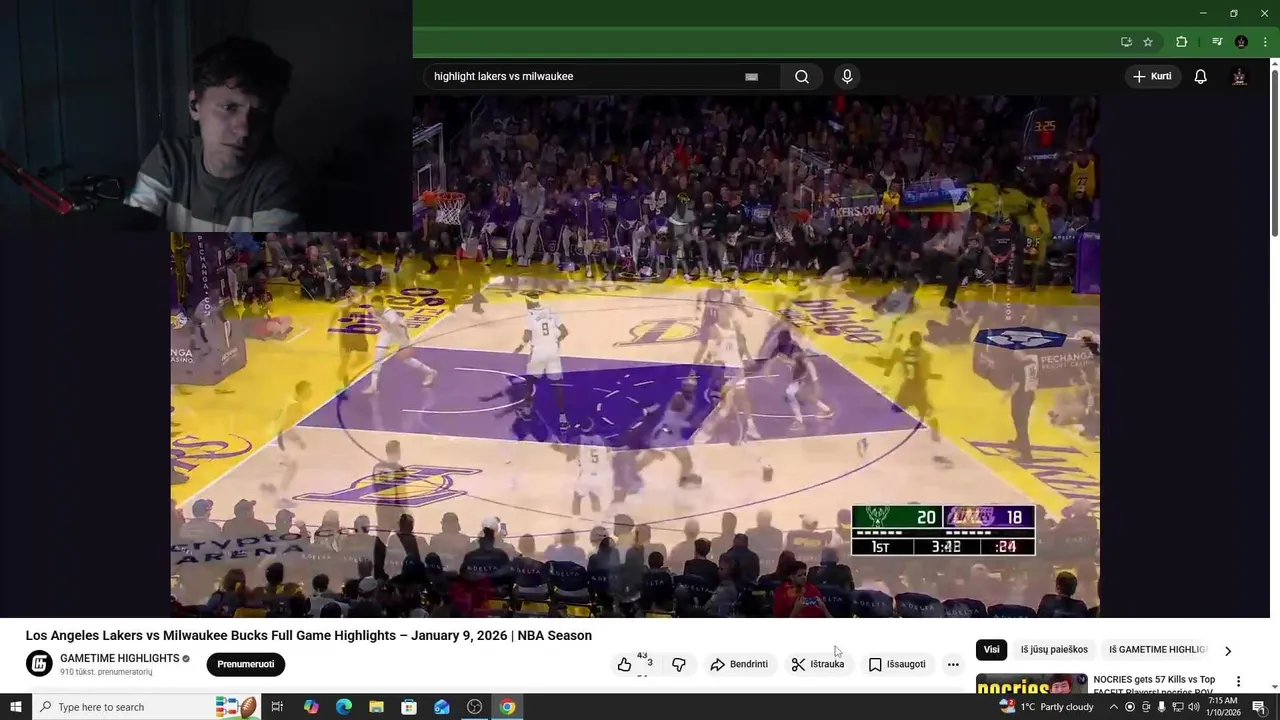Image resolution: width=1280 pixels, height=720 pixels.
Task: Bookmark this page with the star icon
Action: tap(1148, 42)
